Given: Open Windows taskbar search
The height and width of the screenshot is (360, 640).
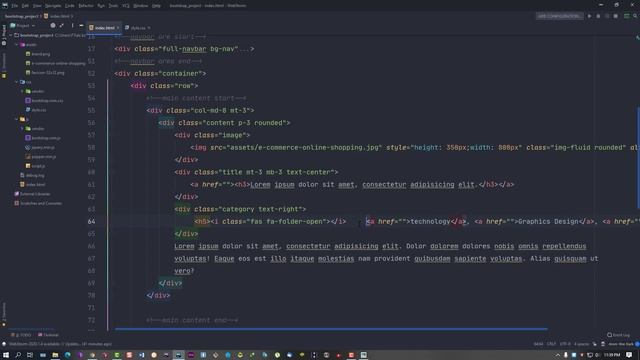Looking at the screenshot, I should [x=18, y=355].
